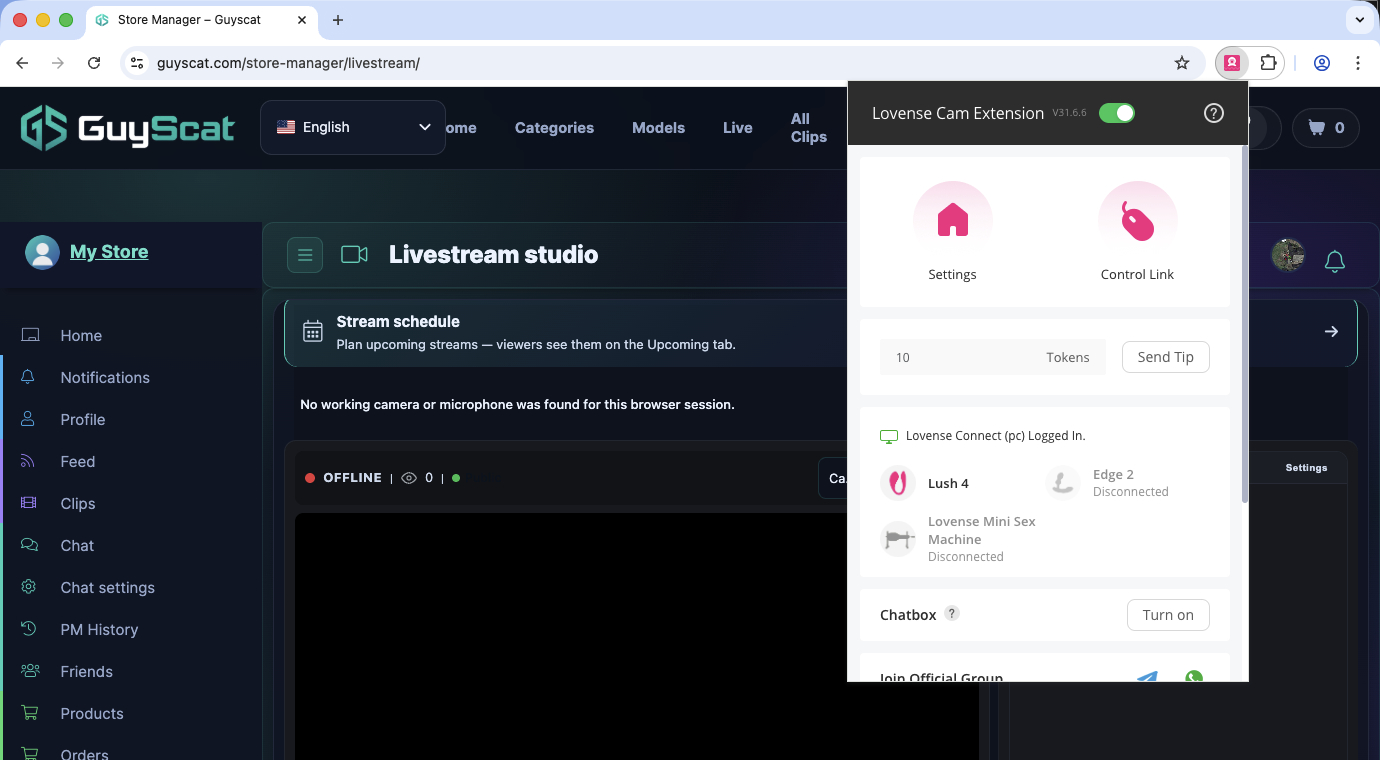
Task: Go to Home in sidebar
Action: pyautogui.click(x=81, y=336)
